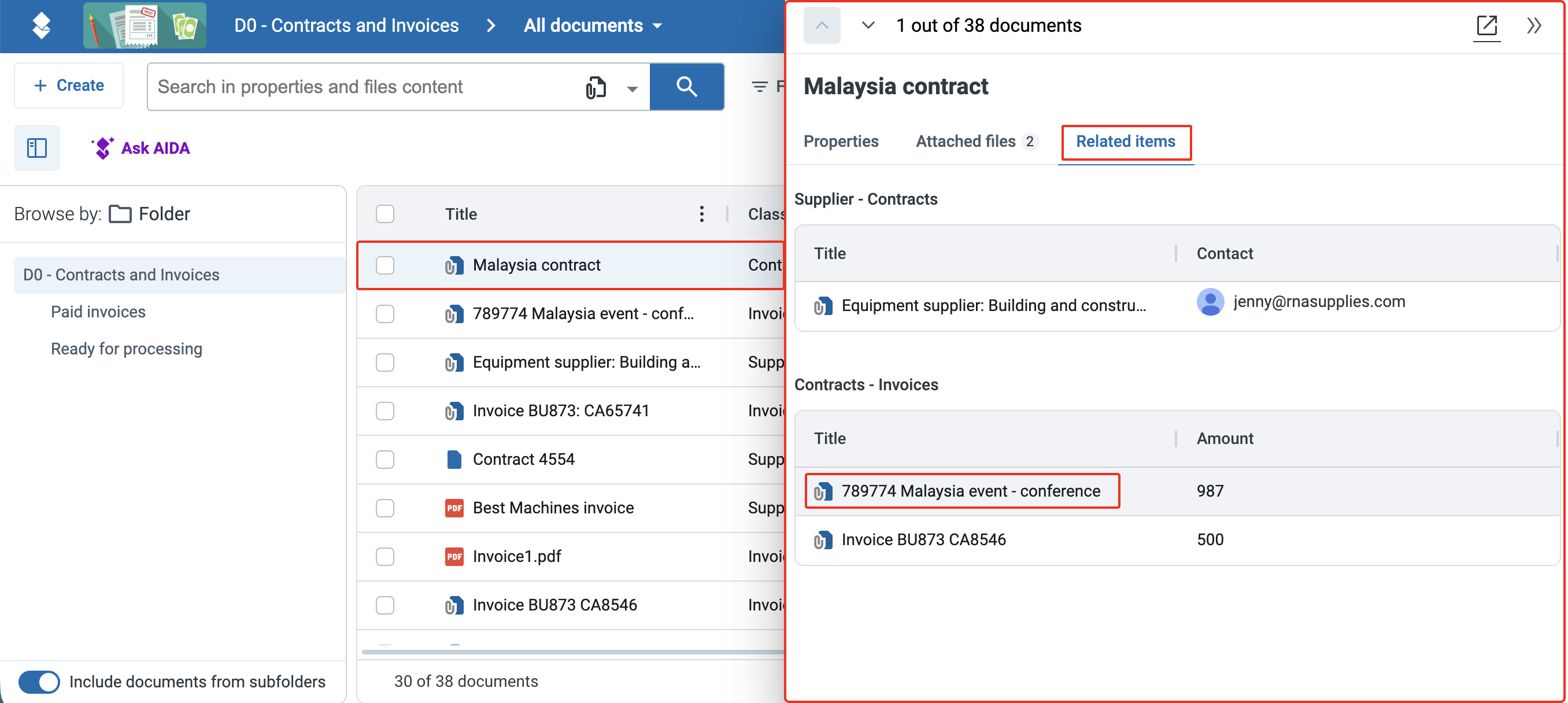Click the related Invoice BU873 CA8546 icon
The width and height of the screenshot is (1568, 703).
coord(823,540)
